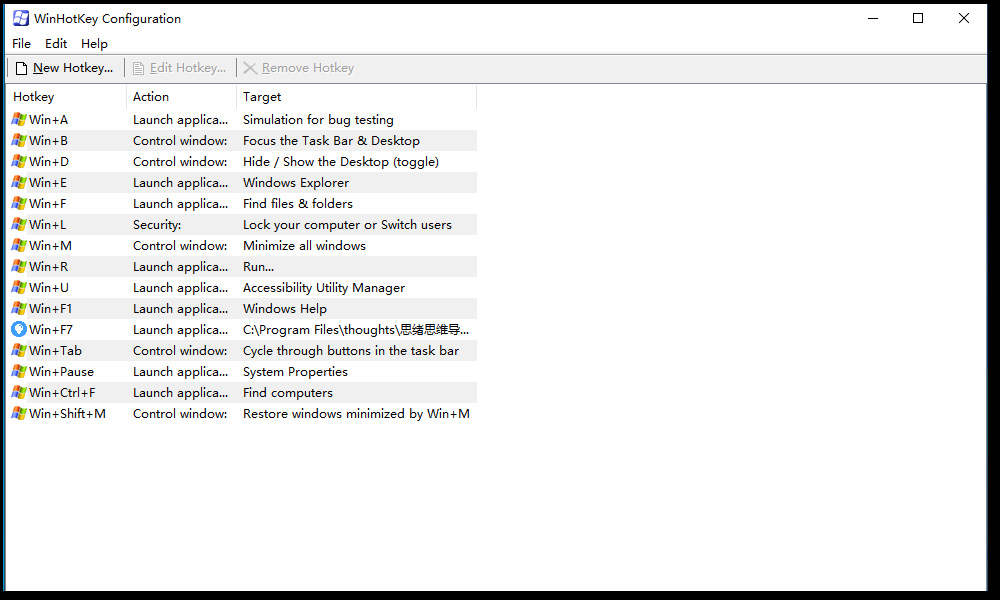
Task: Click the Windows flag icon beside Win+D
Action: [19, 161]
